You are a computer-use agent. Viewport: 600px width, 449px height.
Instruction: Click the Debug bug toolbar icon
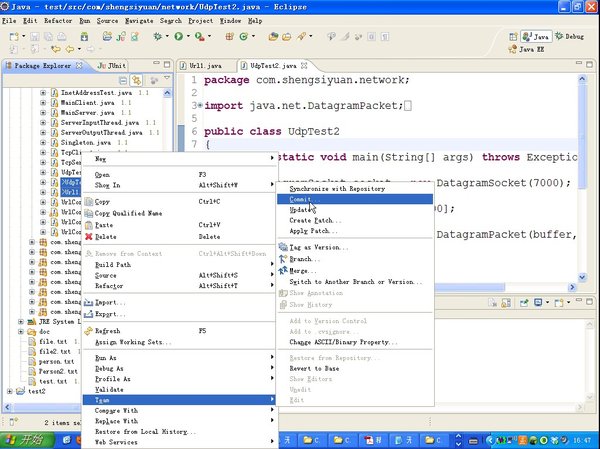click(x=157, y=37)
